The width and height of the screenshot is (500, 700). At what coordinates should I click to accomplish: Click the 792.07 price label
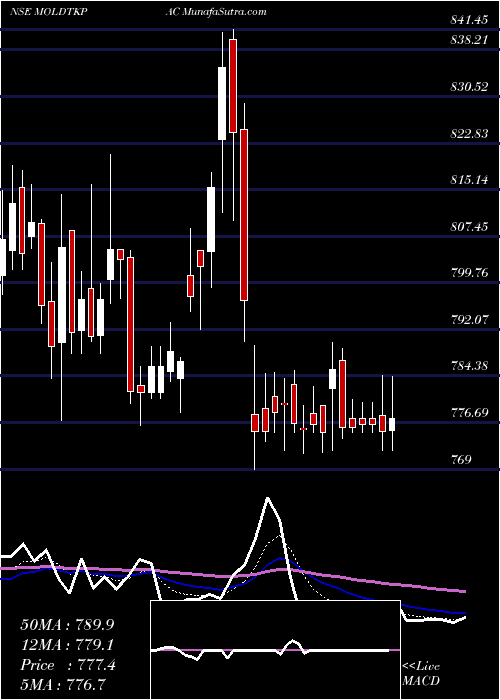(x=470, y=320)
